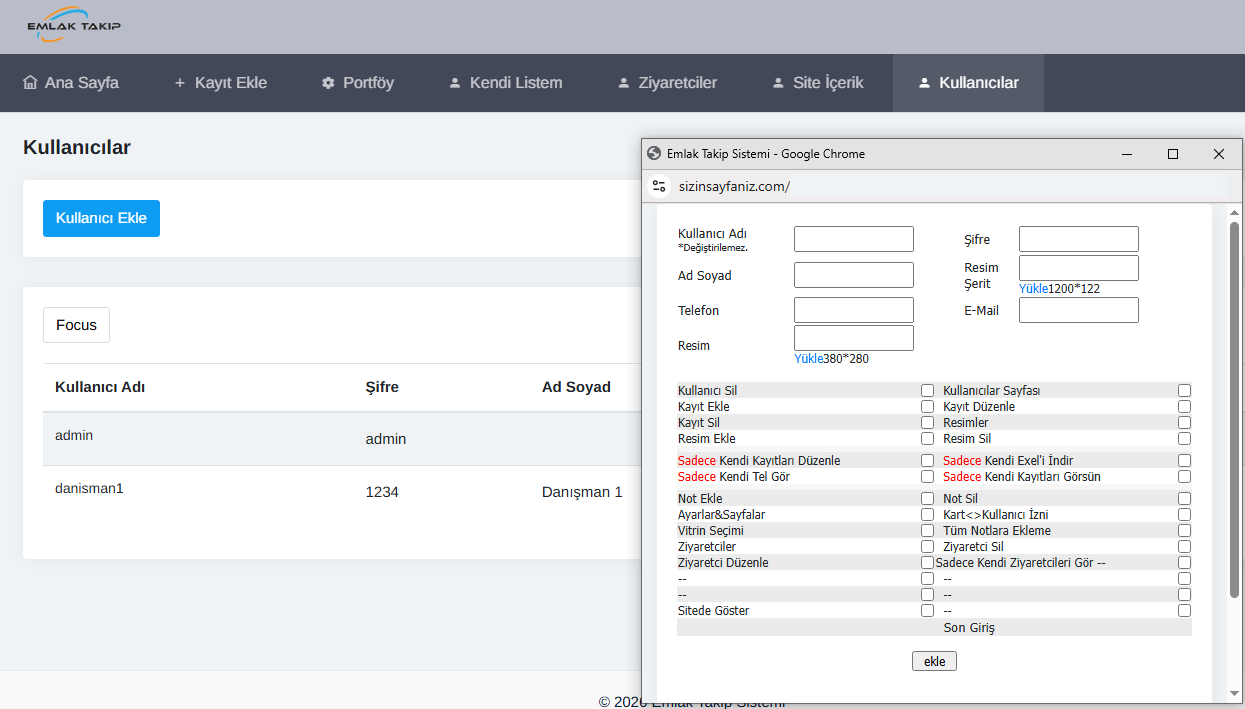Click the person icon beside Site İçerik
The image size is (1245, 709).
click(778, 83)
